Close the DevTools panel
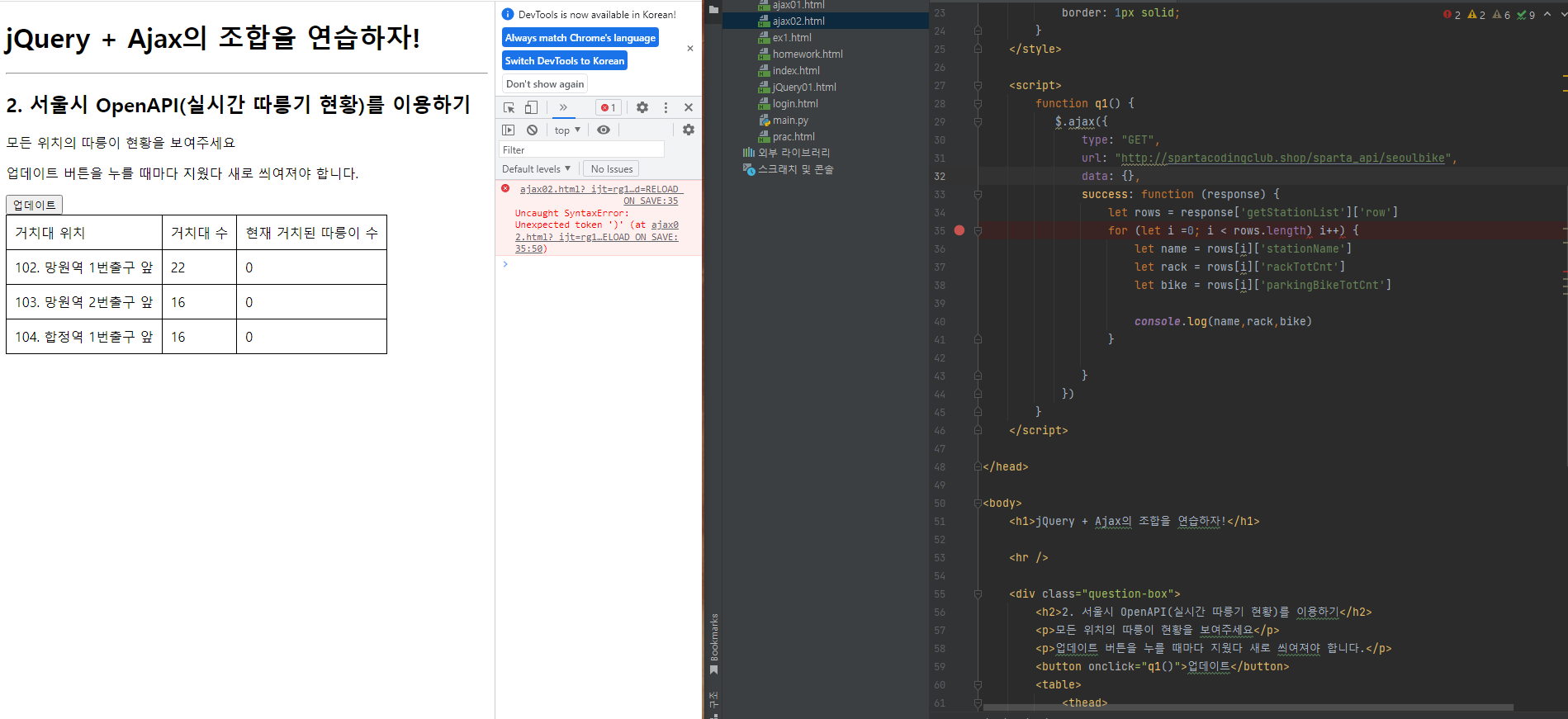 click(689, 107)
